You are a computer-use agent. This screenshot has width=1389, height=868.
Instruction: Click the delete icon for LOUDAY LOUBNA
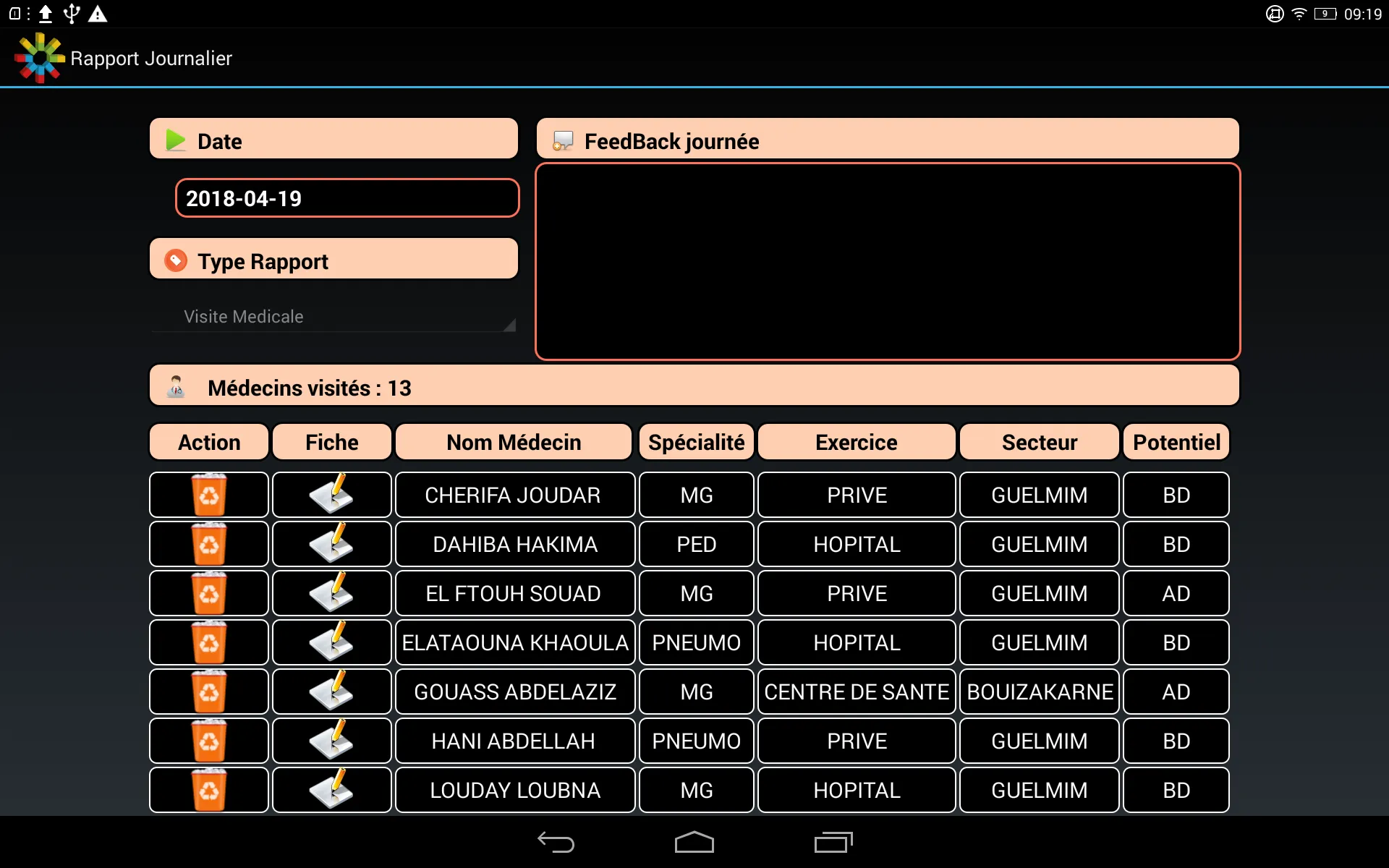pyautogui.click(x=210, y=790)
